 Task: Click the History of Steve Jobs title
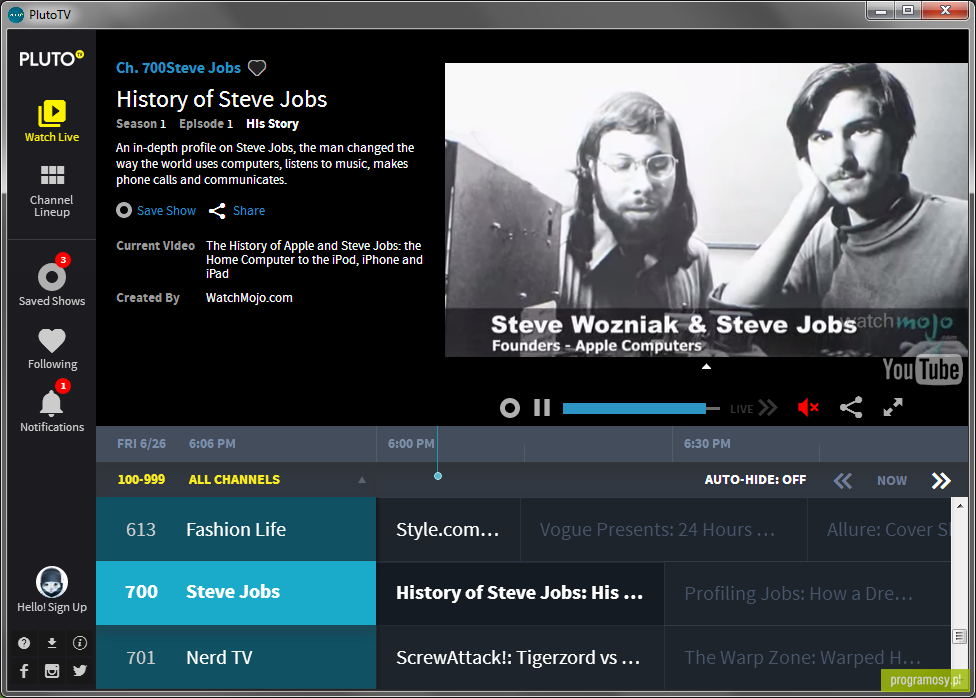222,99
